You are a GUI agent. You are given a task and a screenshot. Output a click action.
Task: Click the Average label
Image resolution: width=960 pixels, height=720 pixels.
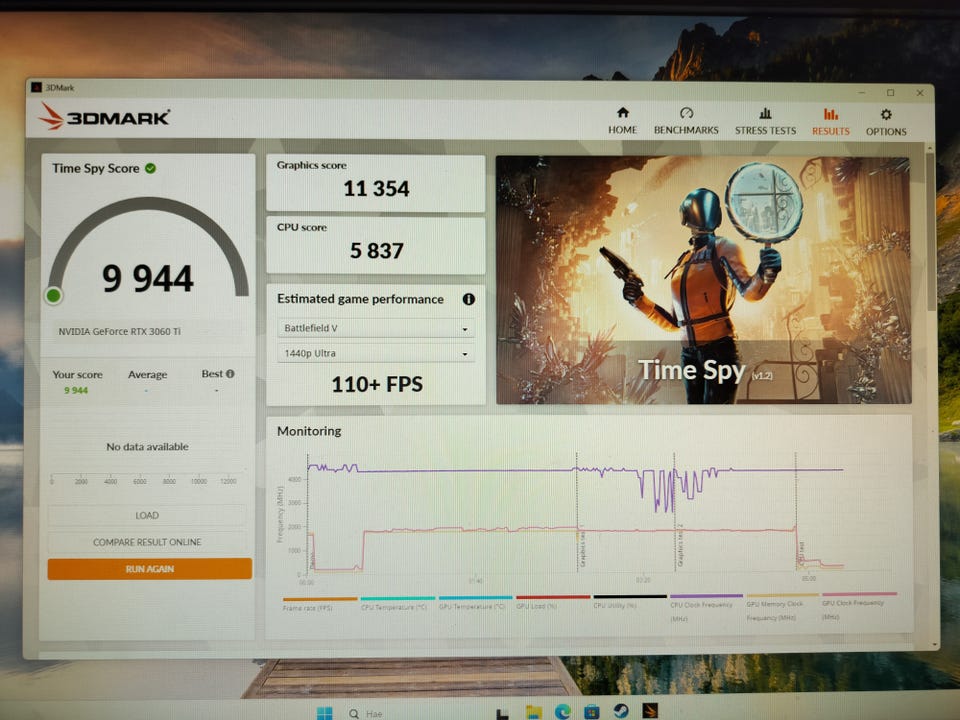[x=148, y=374]
